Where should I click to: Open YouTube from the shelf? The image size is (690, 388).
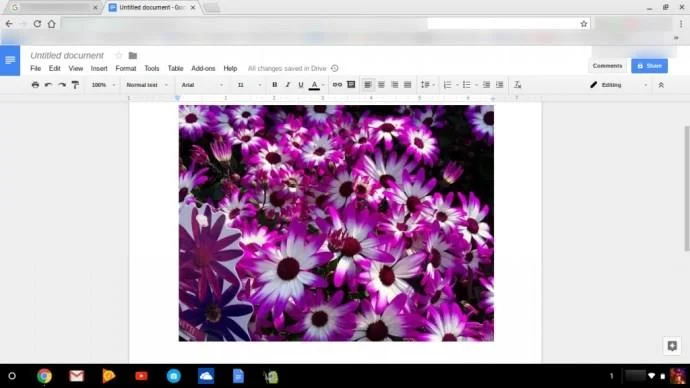(x=141, y=376)
